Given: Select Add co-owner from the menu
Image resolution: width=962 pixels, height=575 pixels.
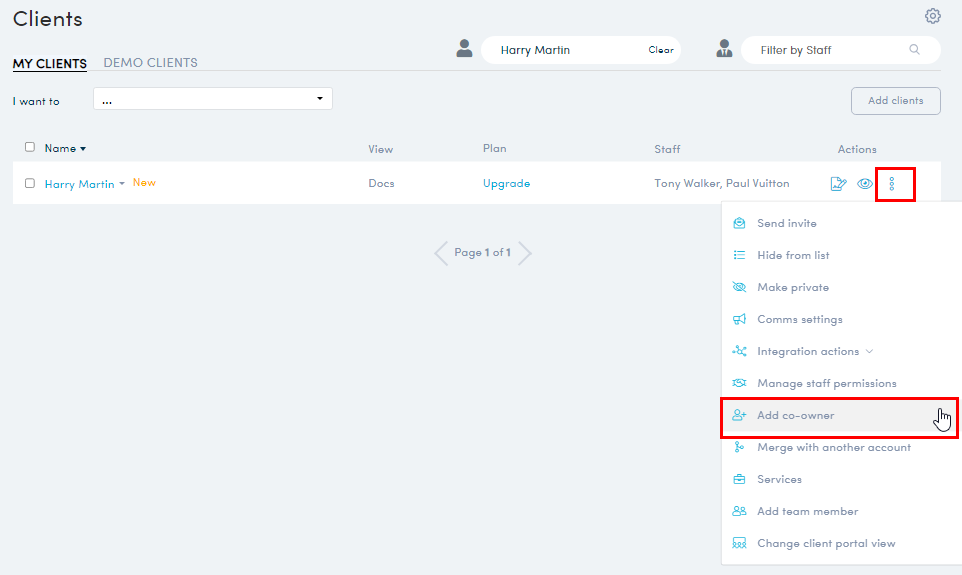Looking at the screenshot, I should (x=795, y=415).
